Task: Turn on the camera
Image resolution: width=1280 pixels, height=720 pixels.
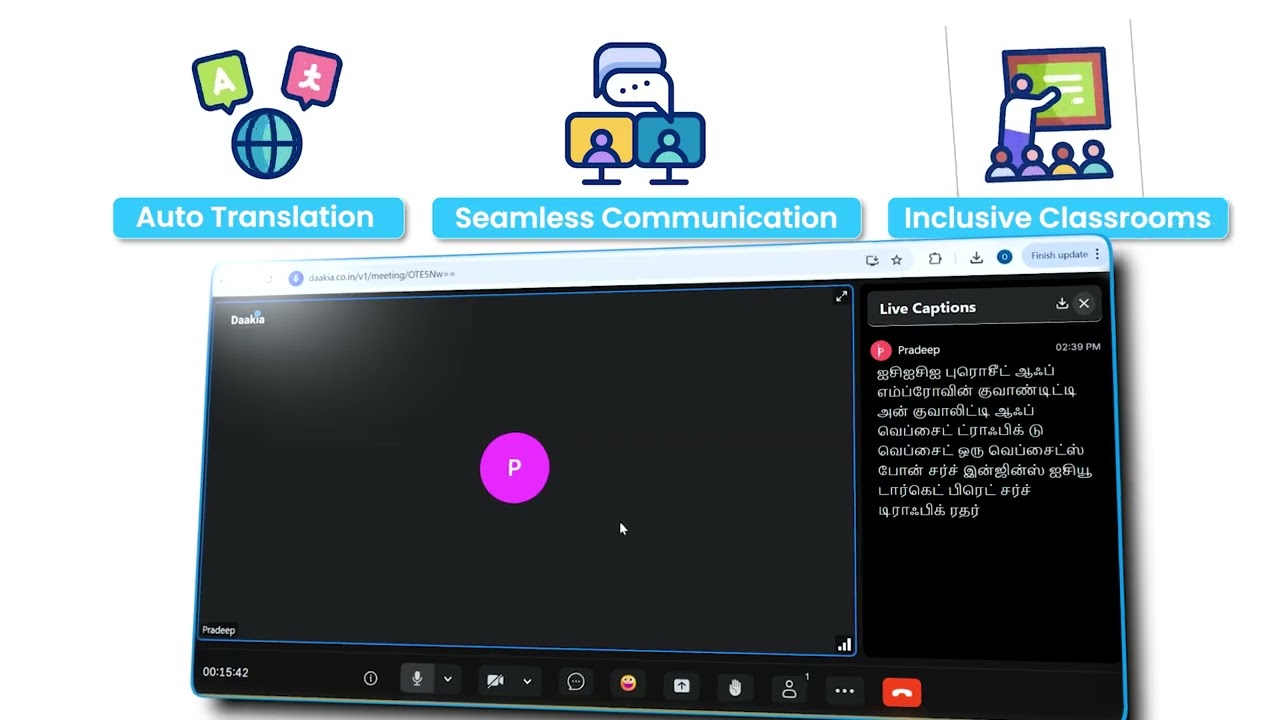Action: click(495, 680)
